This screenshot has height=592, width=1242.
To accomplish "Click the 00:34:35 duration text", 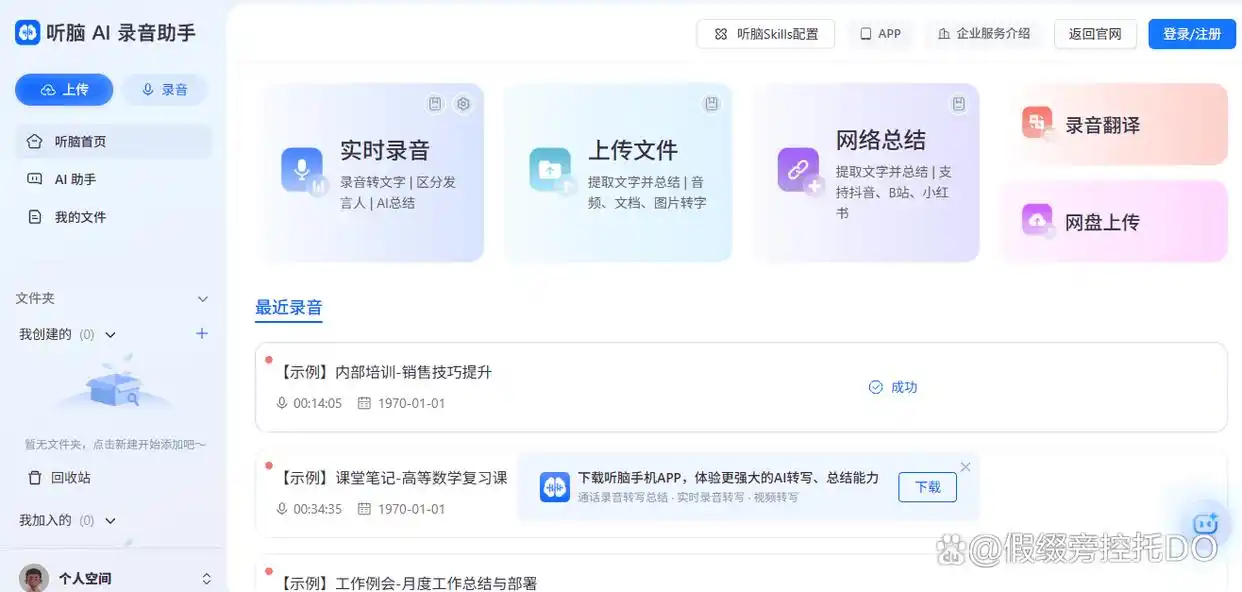I will 317,509.
